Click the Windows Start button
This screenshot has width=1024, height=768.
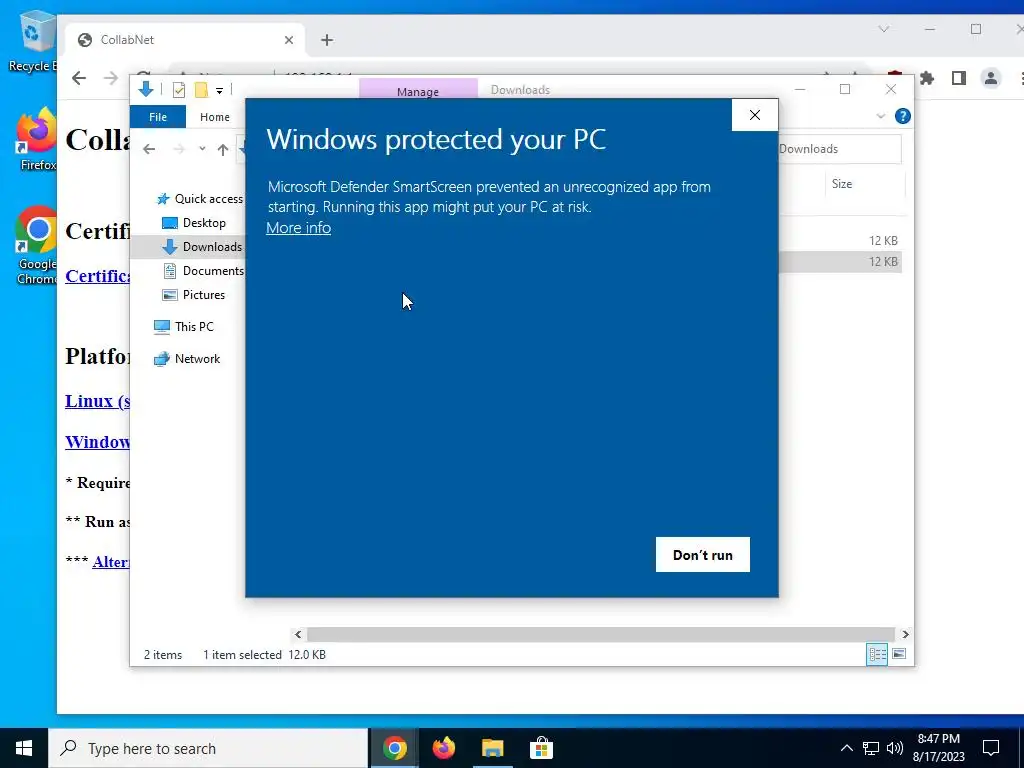pos(24,748)
